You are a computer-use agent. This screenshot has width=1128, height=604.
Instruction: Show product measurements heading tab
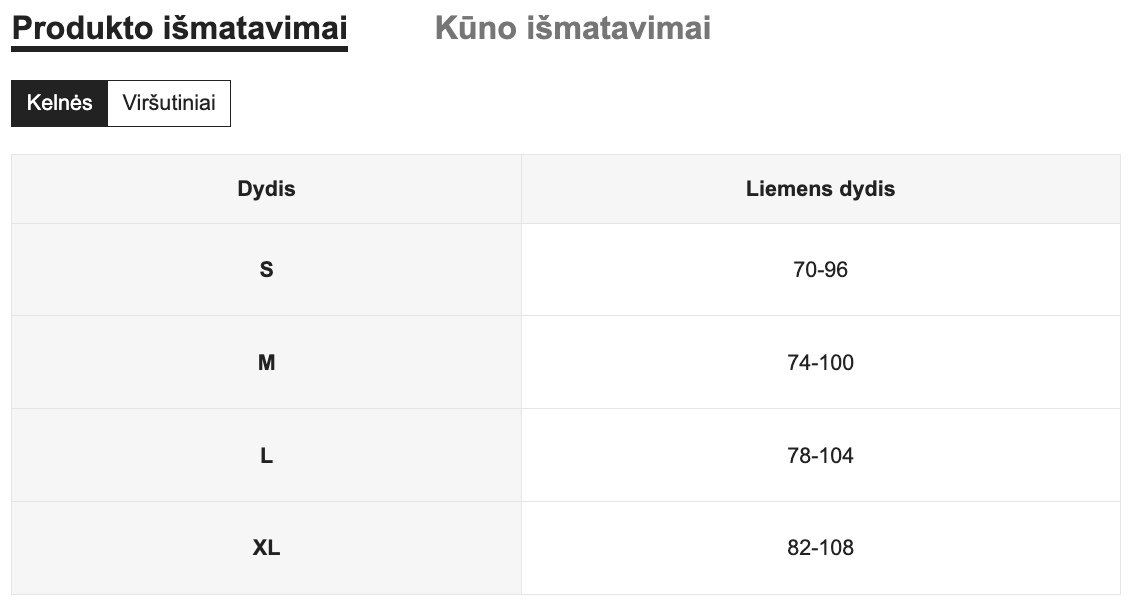pyautogui.click(x=179, y=28)
